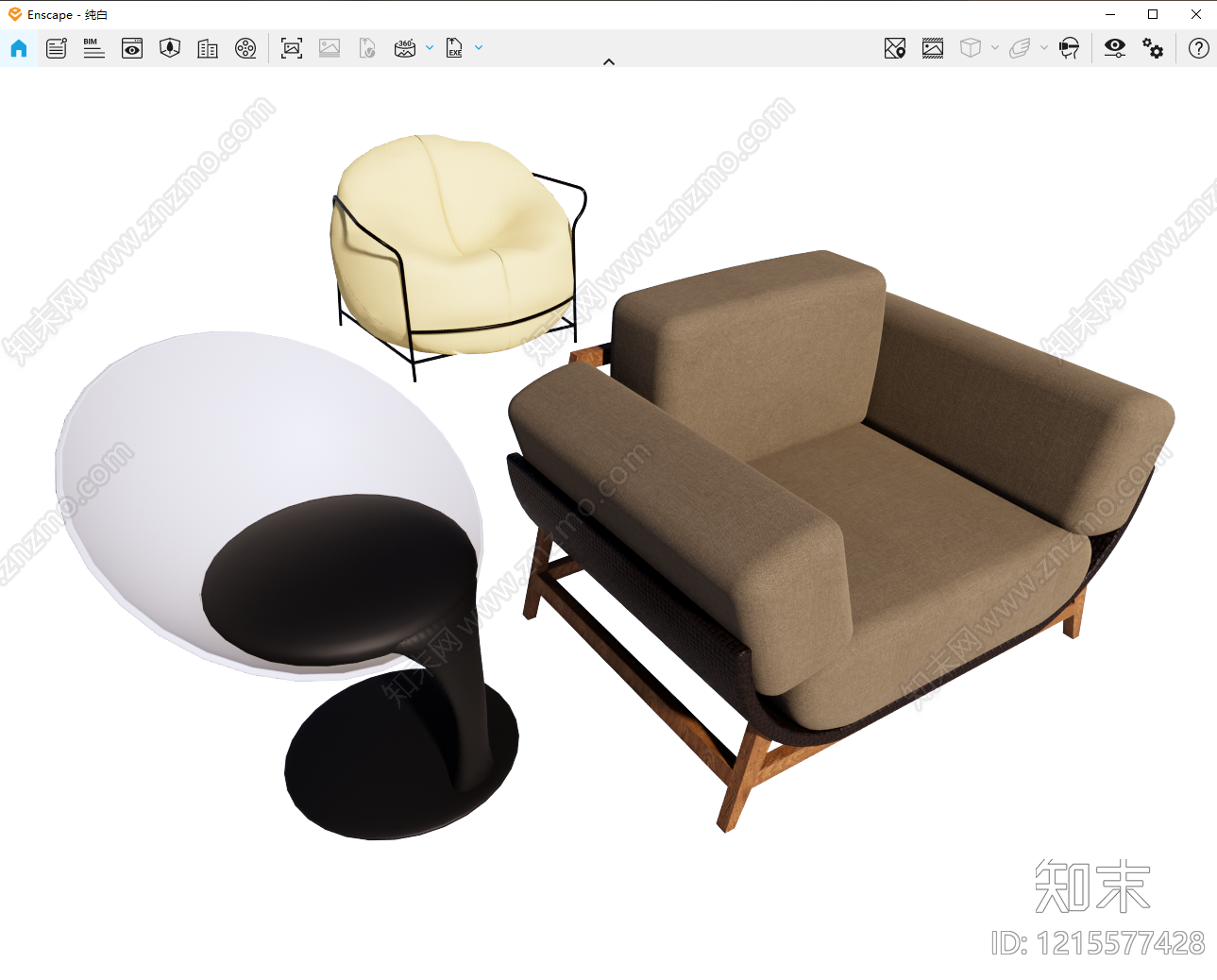
Task: Open the minimap location icon
Action: coord(895,48)
